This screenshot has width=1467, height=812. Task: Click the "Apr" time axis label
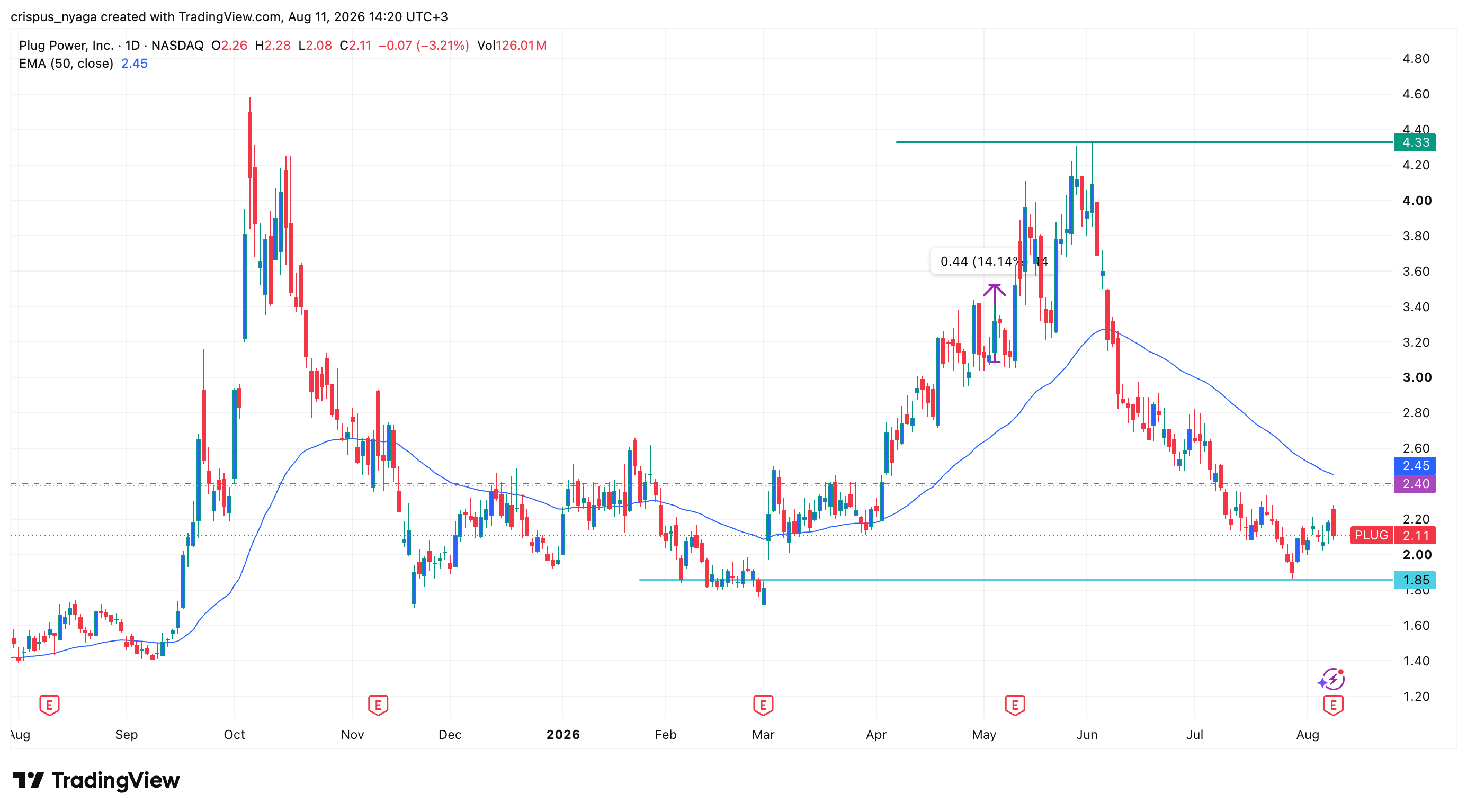click(x=876, y=735)
